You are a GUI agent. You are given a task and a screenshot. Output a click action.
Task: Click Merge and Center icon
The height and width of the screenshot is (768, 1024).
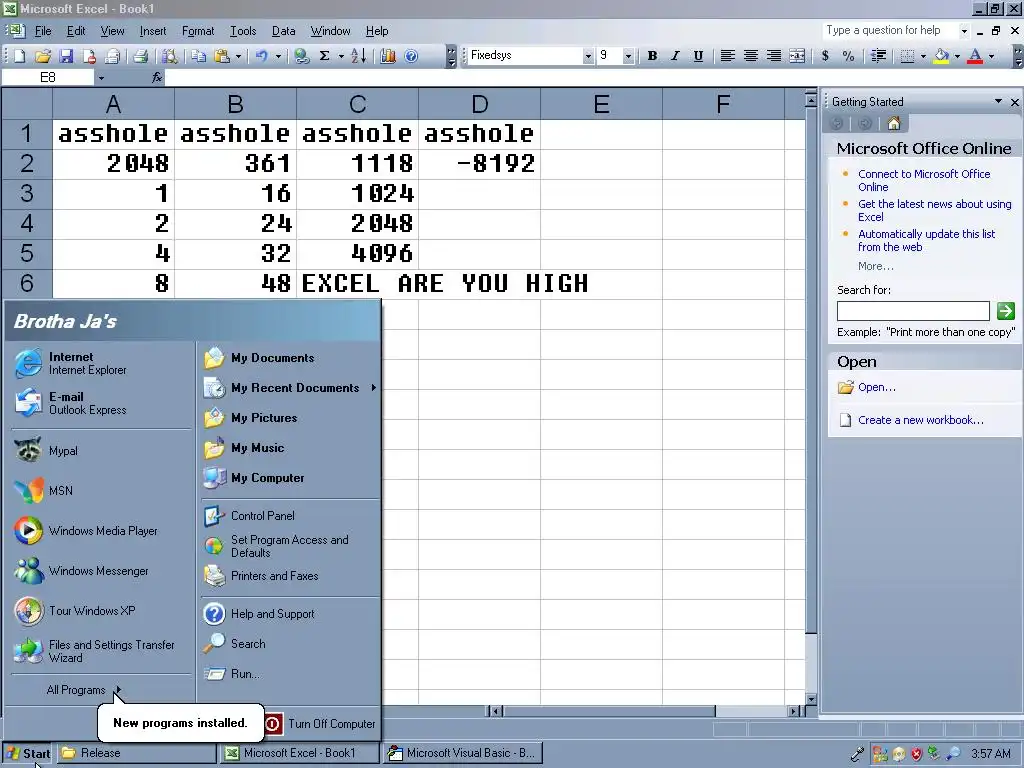[797, 56]
